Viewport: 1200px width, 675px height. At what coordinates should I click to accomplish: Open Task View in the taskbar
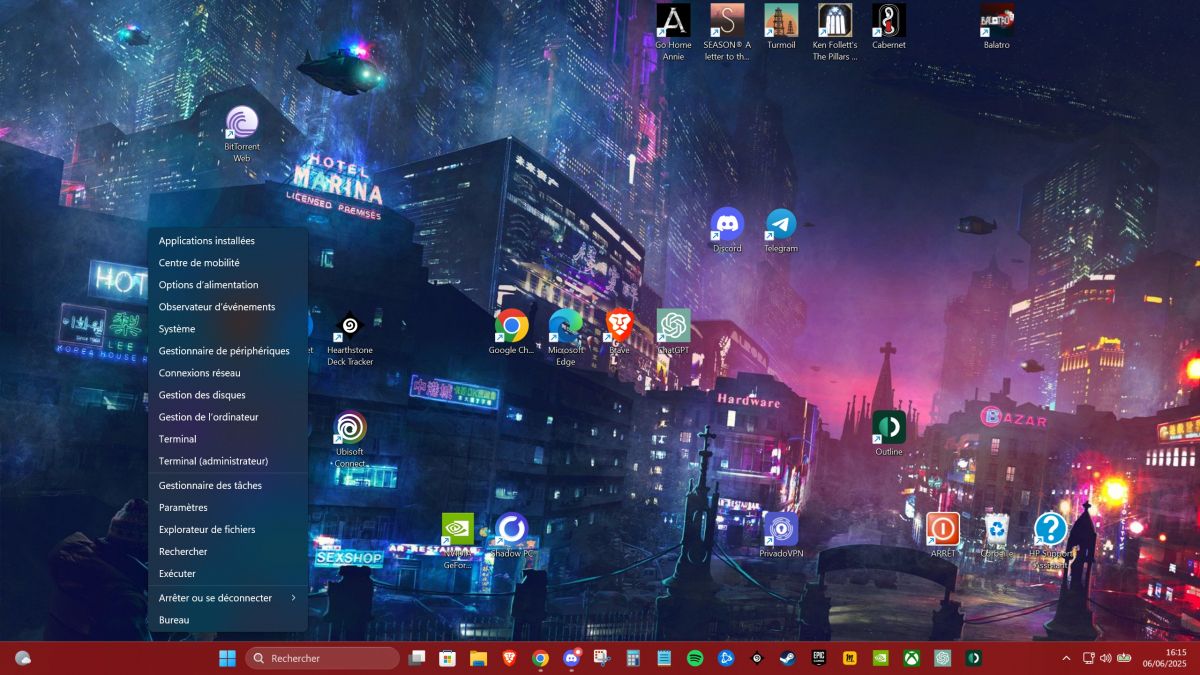417,658
